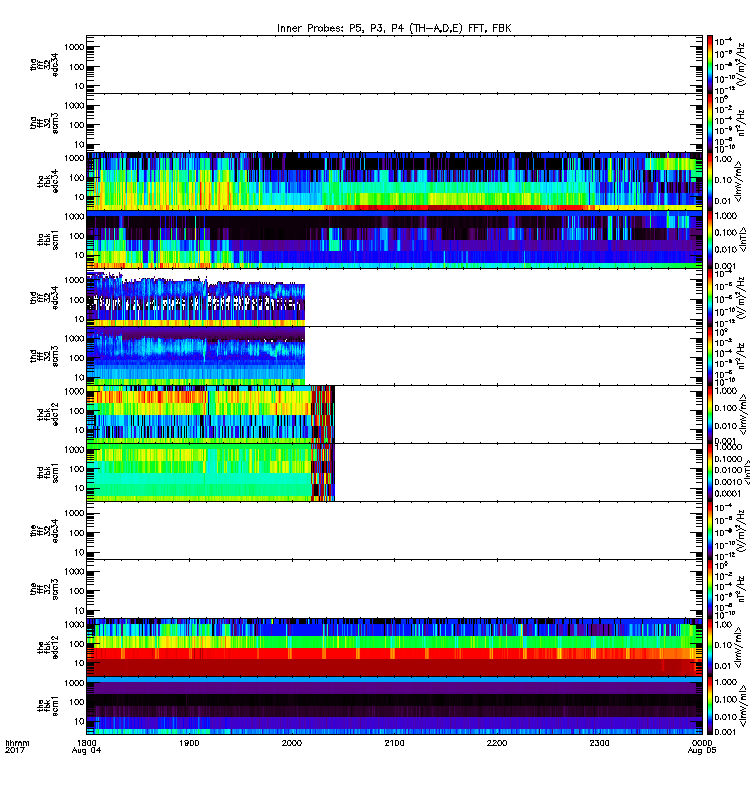750x800 pixels.
Task: Click the red the fbk edc12 spectrogram
Action: 394,647
